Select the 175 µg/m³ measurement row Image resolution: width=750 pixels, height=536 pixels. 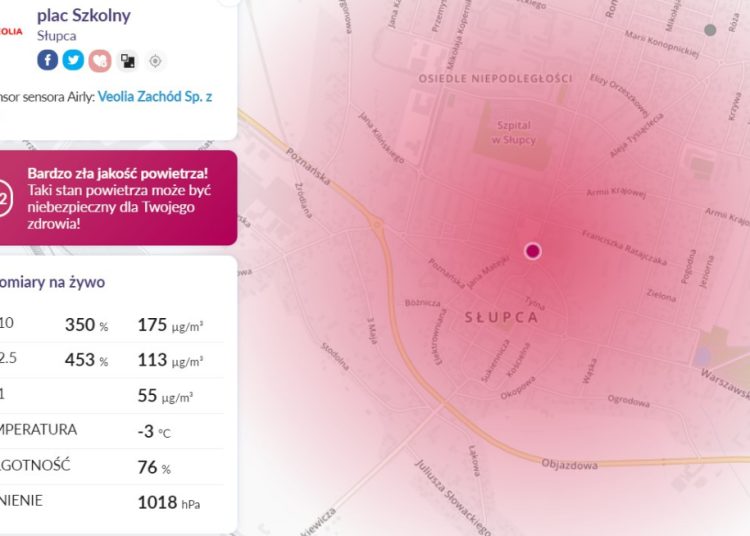pos(110,325)
